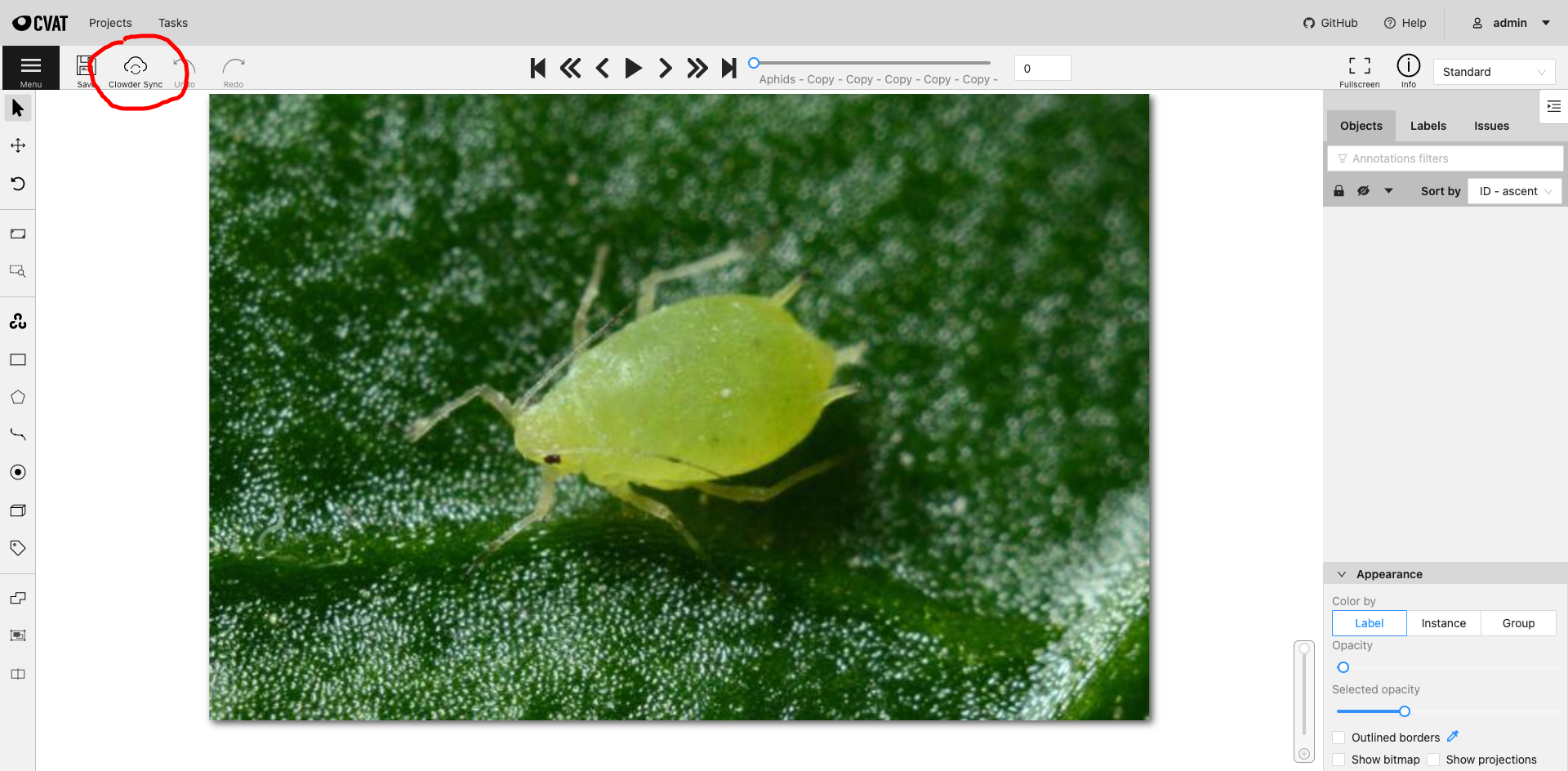
Task: Open the Info panel icon
Action: (x=1409, y=65)
